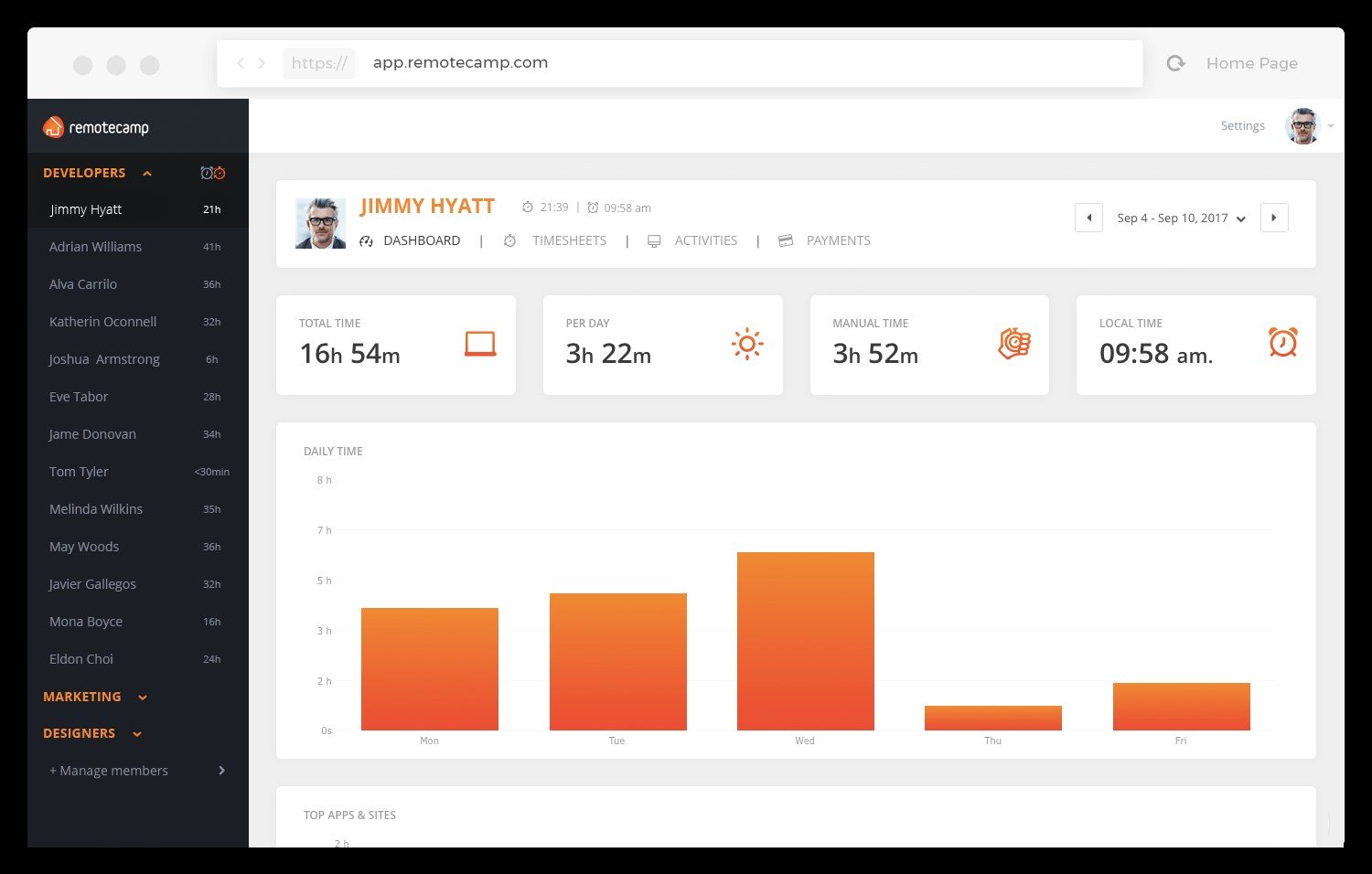Image resolution: width=1372 pixels, height=874 pixels.
Task: Collapse the Developers section
Action: tap(146, 173)
